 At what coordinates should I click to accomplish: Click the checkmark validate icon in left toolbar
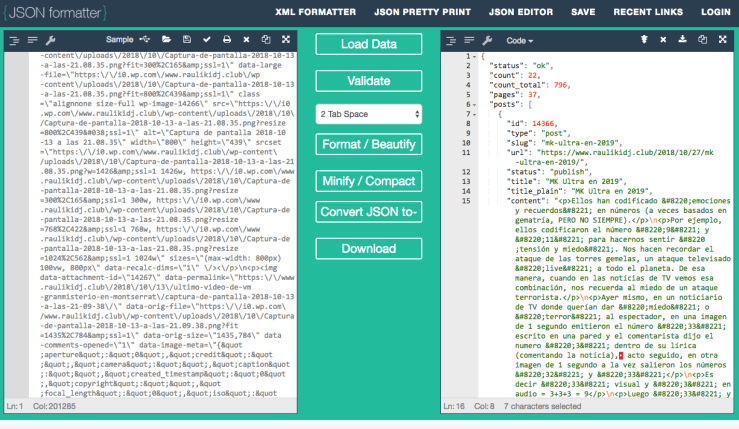(x=208, y=40)
